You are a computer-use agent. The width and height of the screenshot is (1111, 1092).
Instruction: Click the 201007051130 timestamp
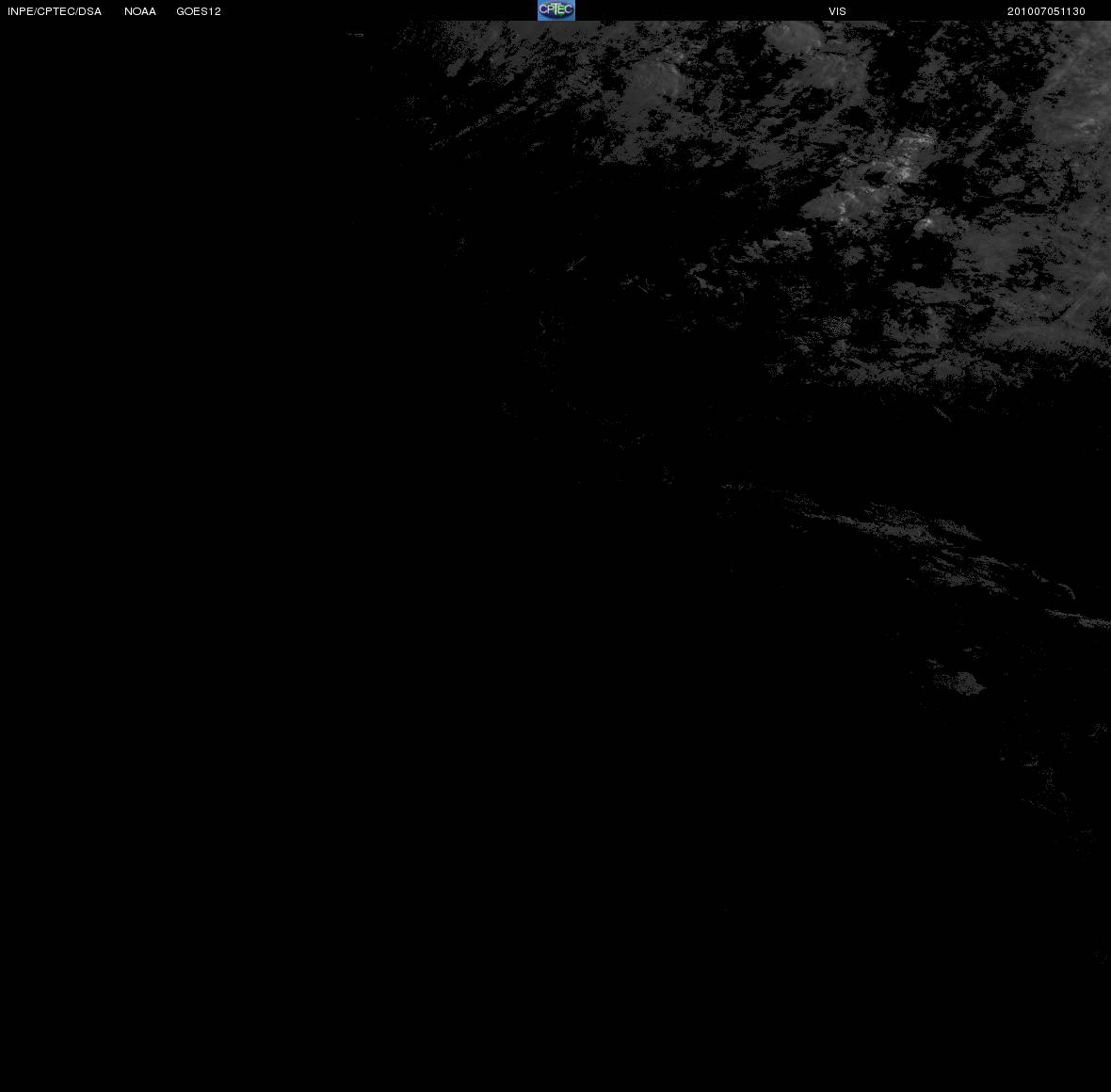tap(1047, 11)
